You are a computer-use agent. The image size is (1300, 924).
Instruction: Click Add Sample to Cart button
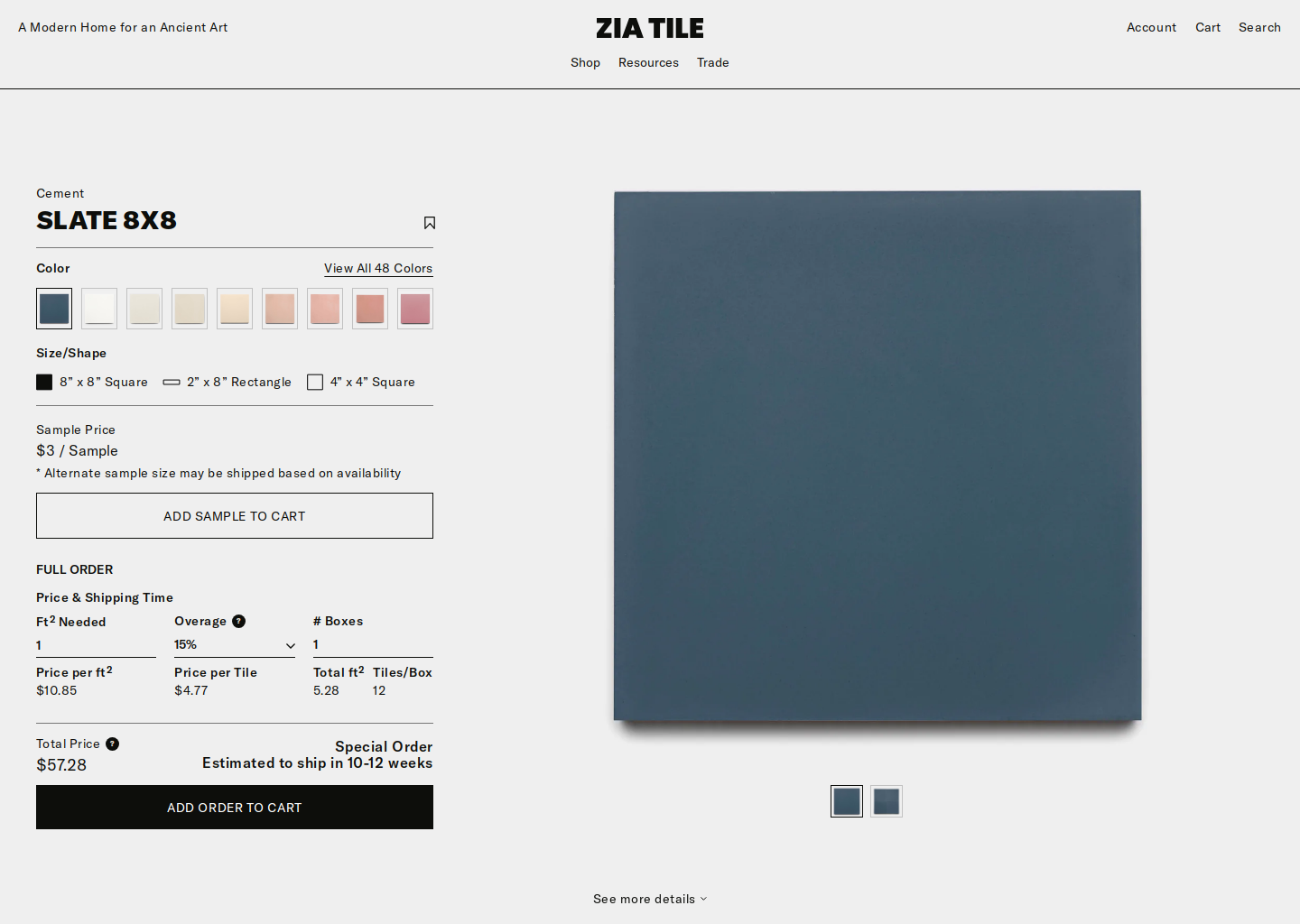click(x=235, y=516)
